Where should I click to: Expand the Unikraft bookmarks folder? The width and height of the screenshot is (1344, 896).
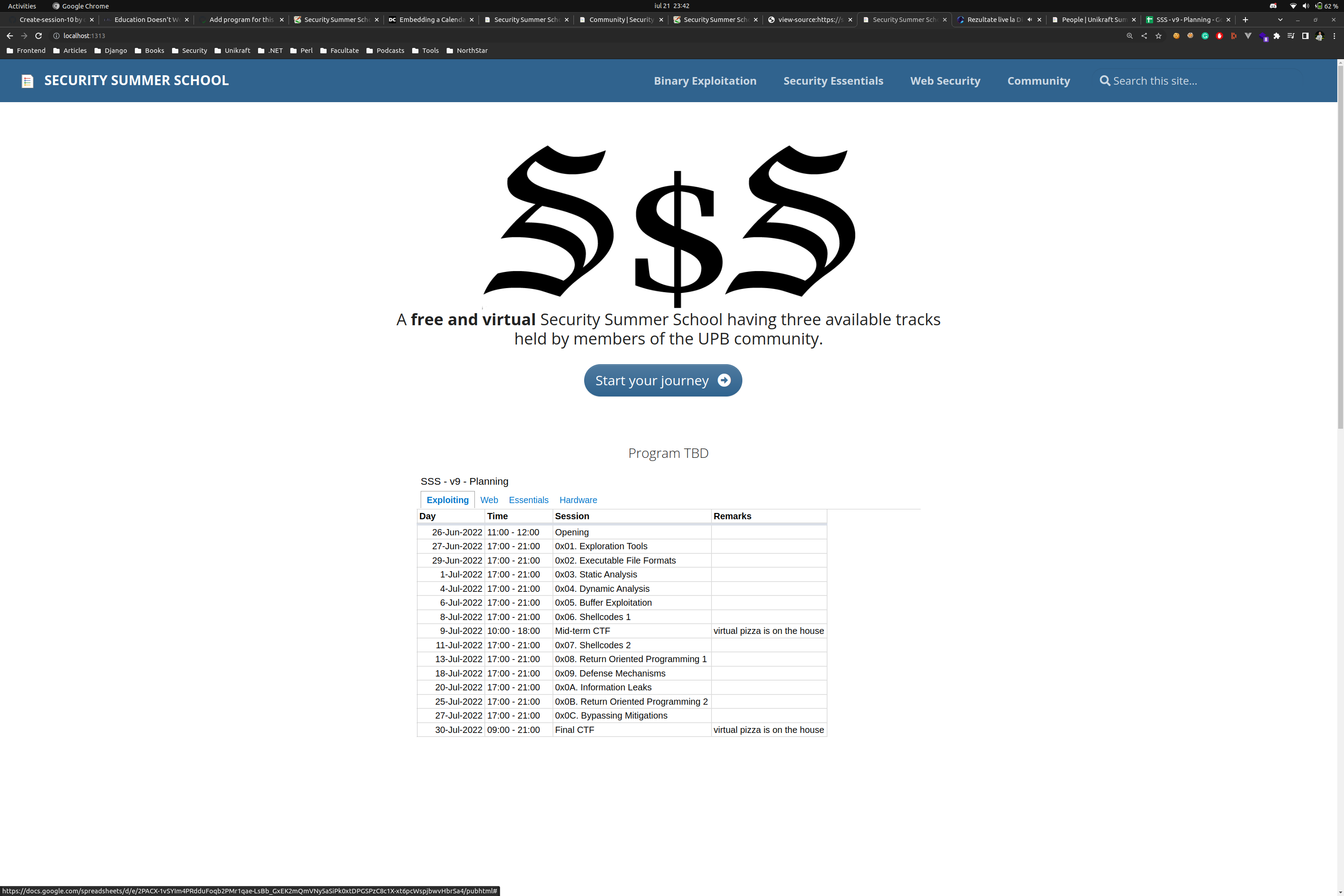pos(232,50)
